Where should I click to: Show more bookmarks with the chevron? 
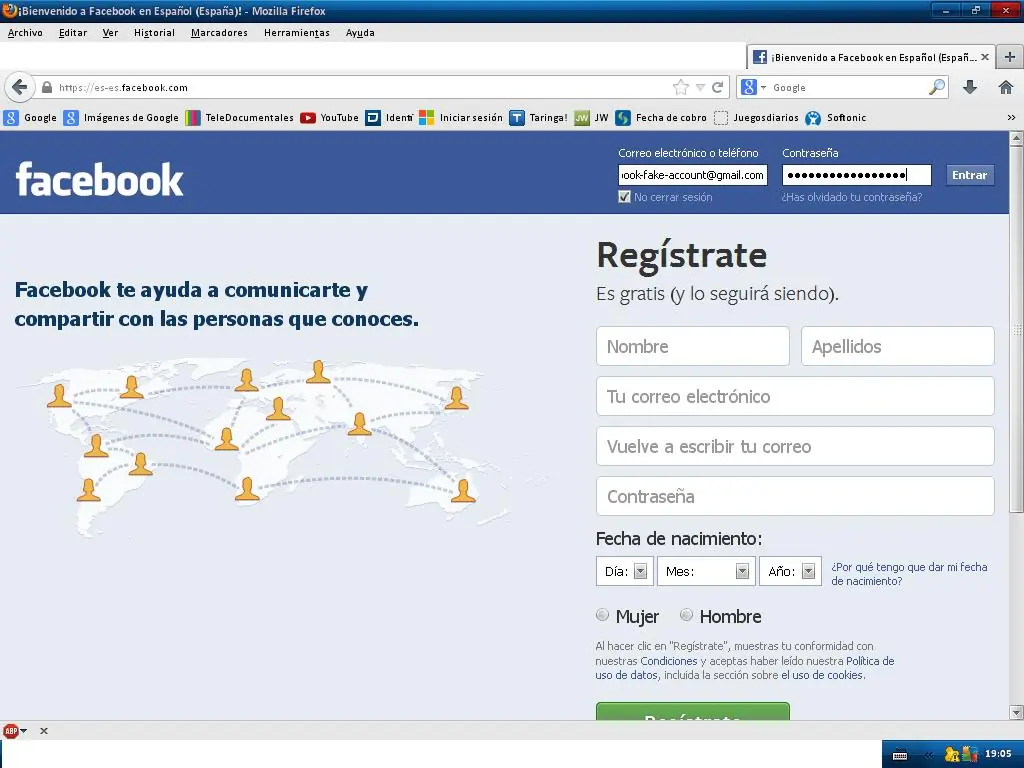(x=1011, y=118)
